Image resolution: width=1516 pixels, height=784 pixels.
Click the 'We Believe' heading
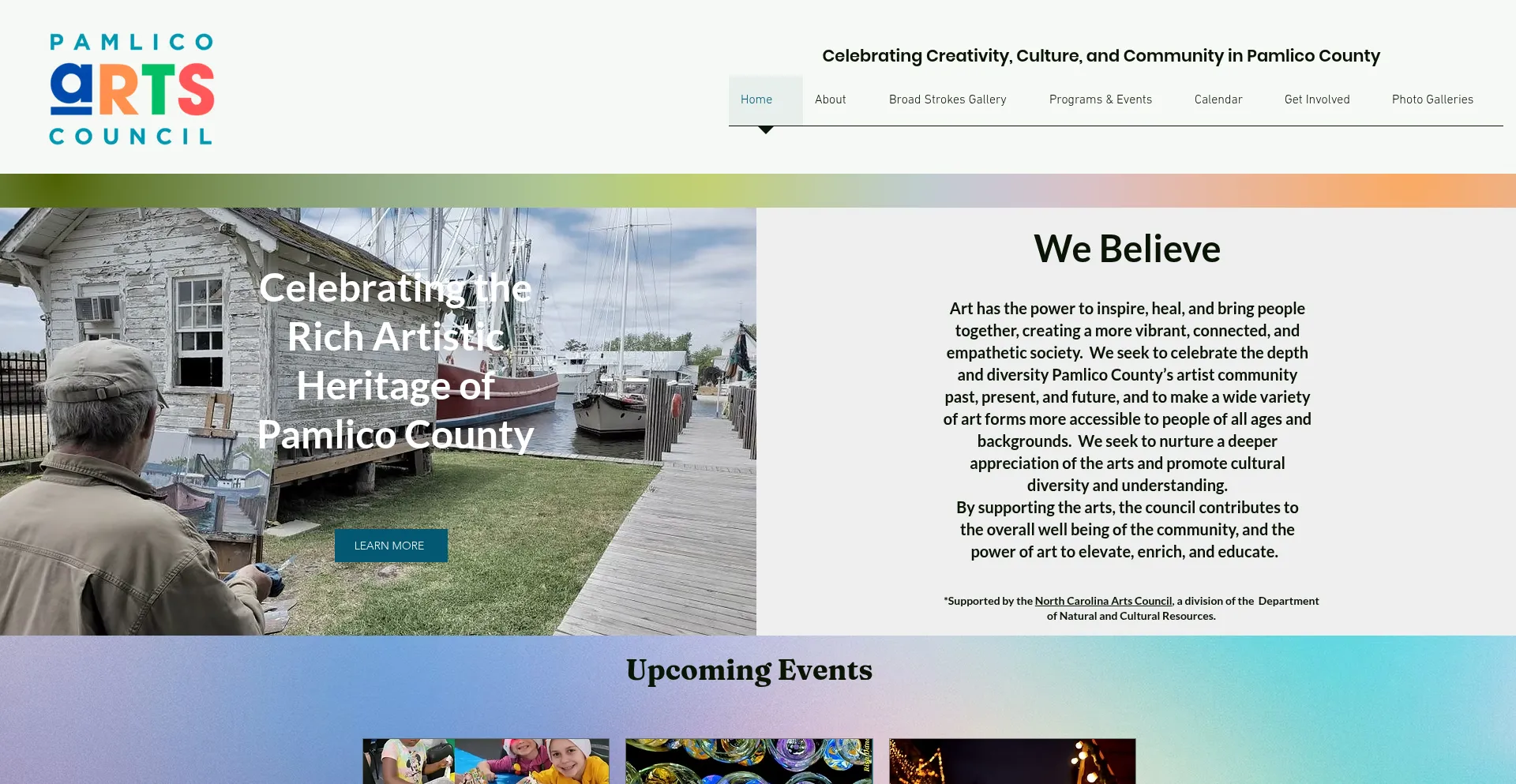pos(1128,248)
